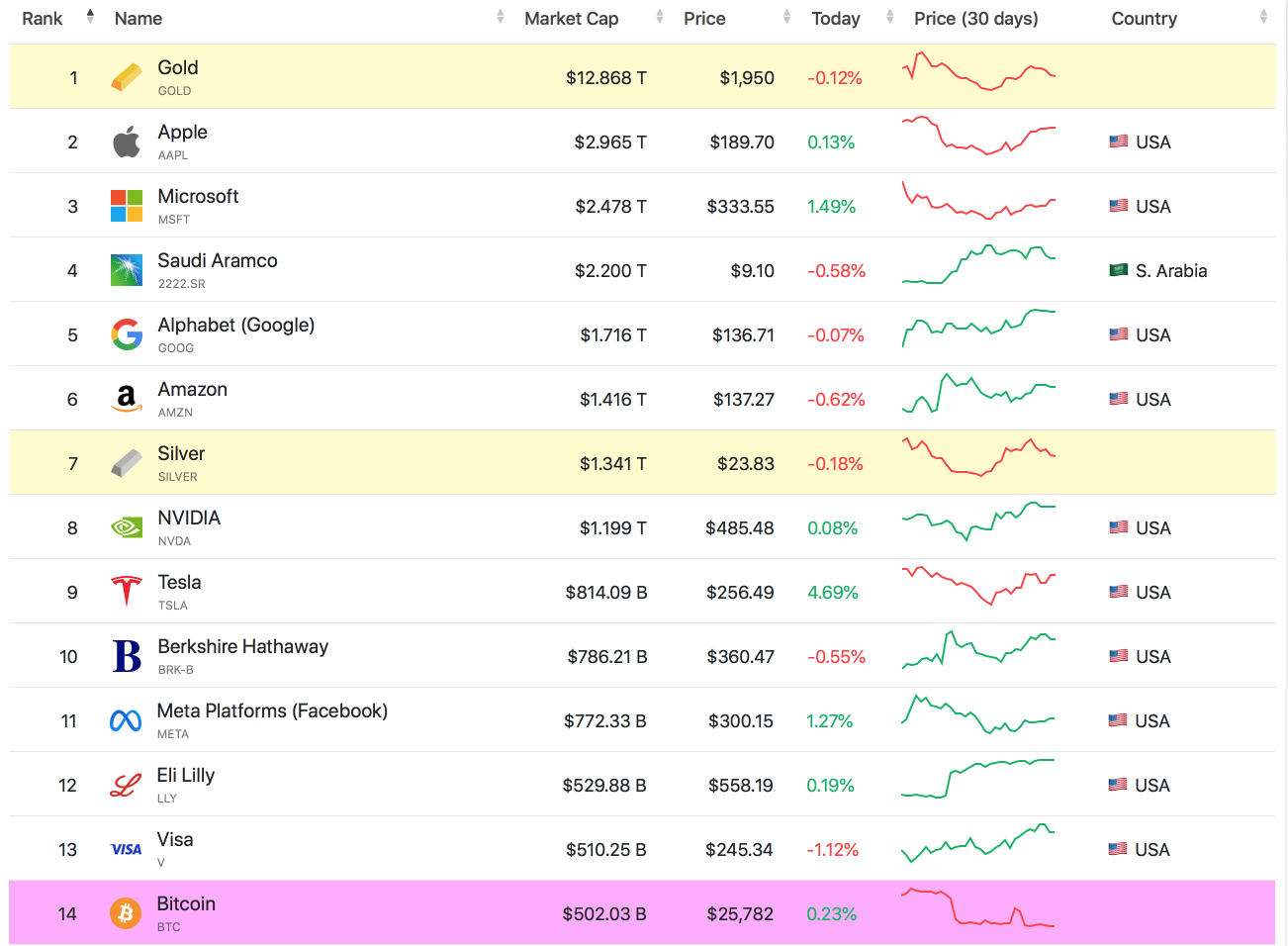Screen dimensions: 1288x946
Task: Open the Meta Platforms (Facebook) link
Action: (x=272, y=710)
